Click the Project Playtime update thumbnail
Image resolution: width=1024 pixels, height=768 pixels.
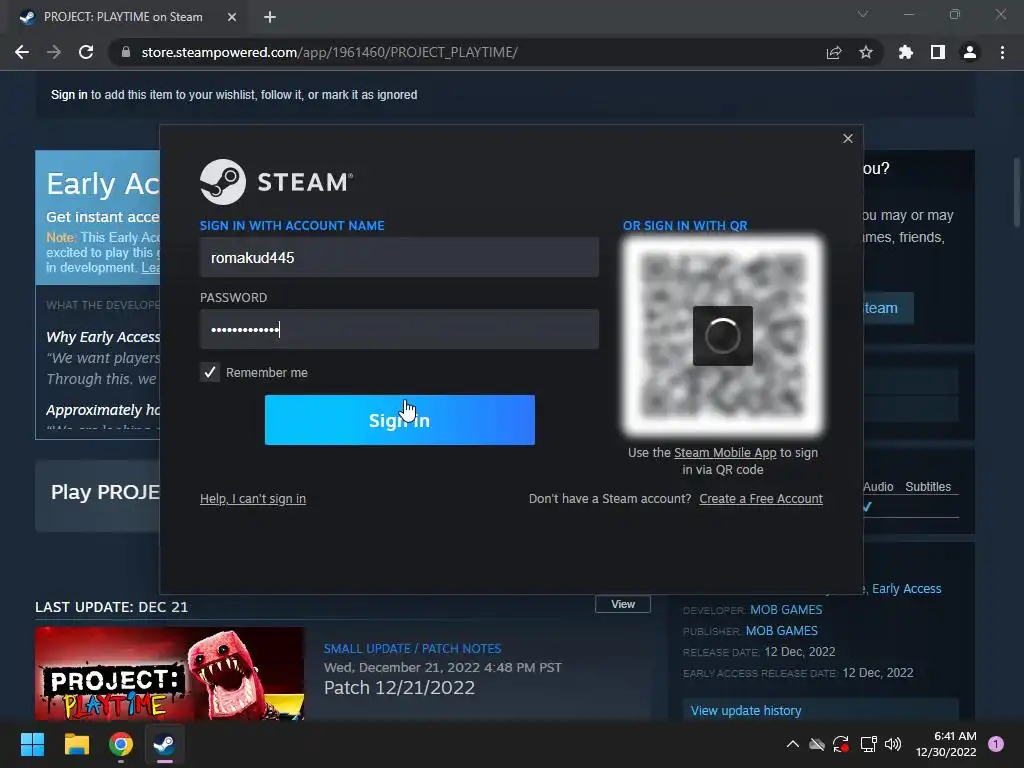click(x=170, y=673)
